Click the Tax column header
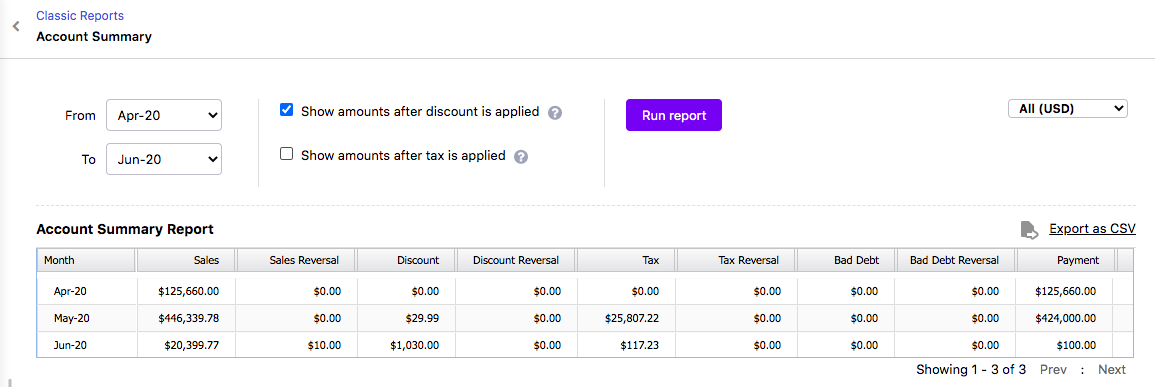This screenshot has height=387, width=1155. tap(627, 260)
